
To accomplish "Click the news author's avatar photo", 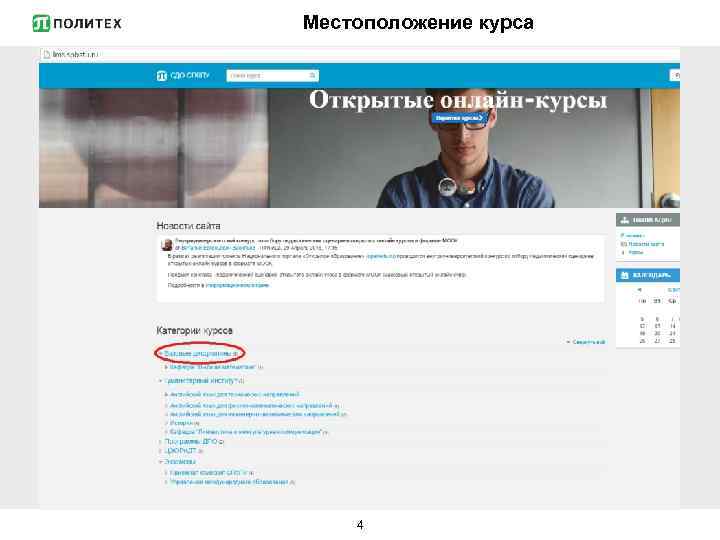I will coord(167,245).
